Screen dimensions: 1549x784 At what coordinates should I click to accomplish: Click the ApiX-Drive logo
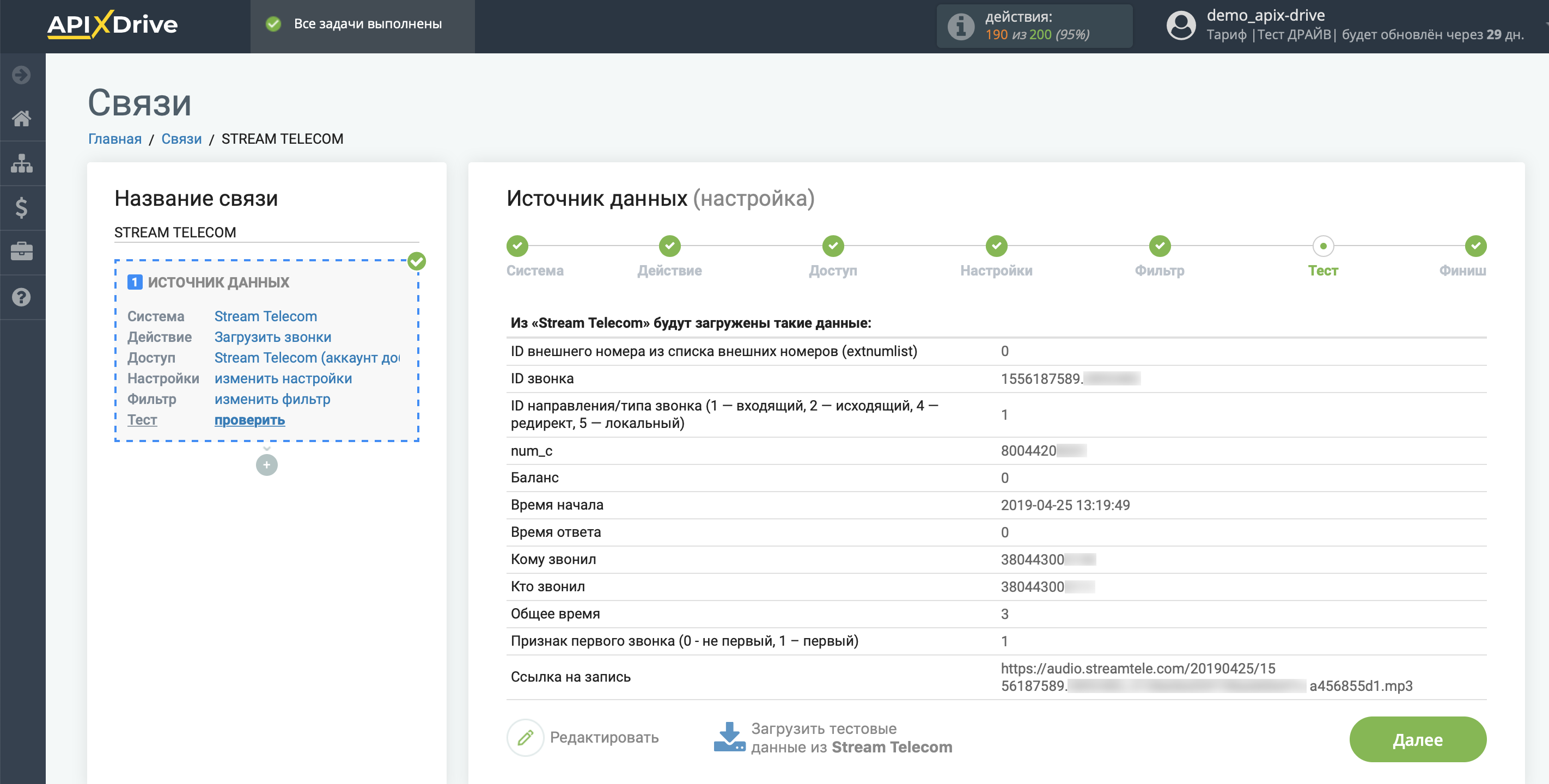click(x=112, y=24)
